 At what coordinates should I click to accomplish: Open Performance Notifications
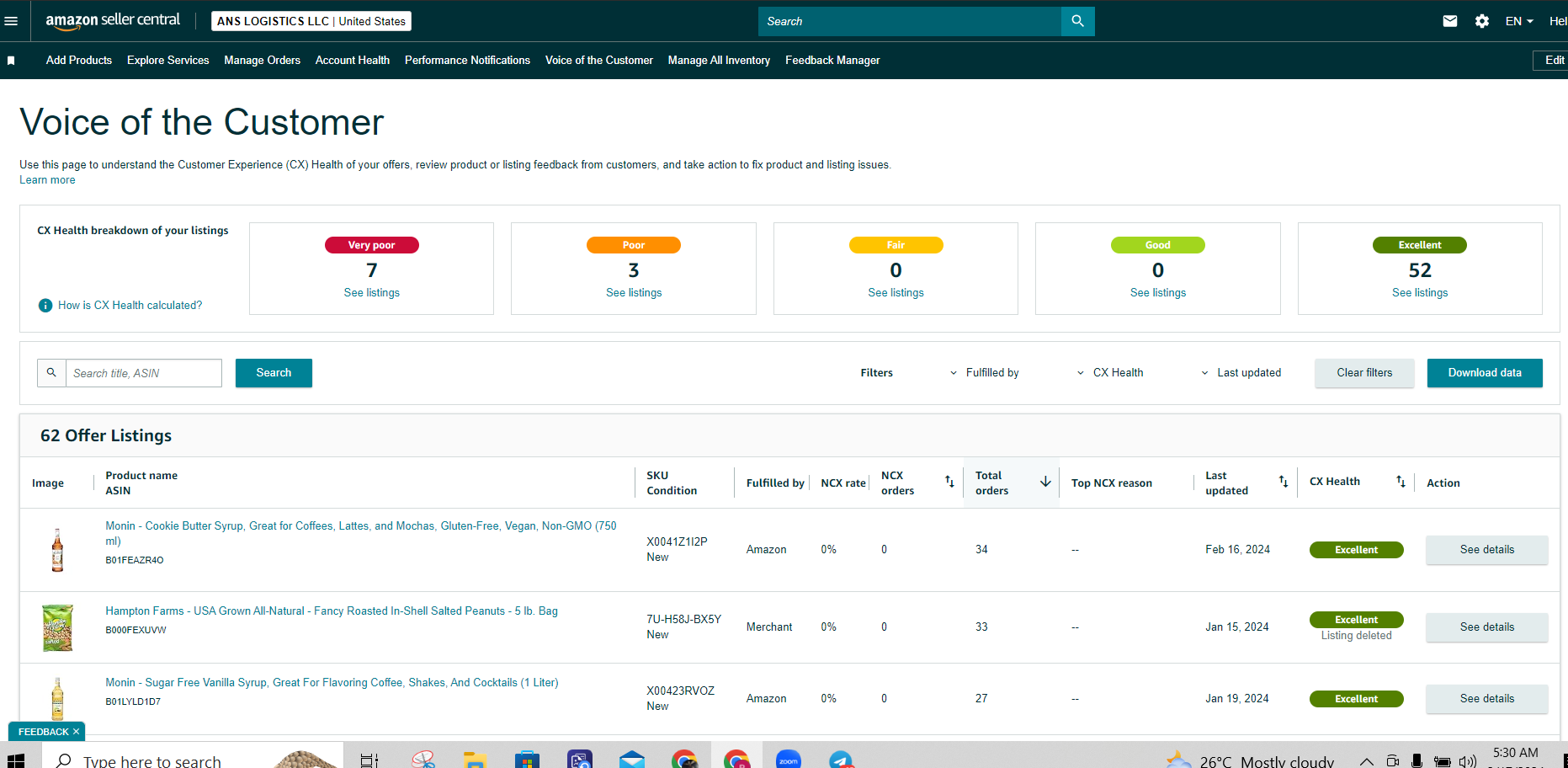point(467,61)
